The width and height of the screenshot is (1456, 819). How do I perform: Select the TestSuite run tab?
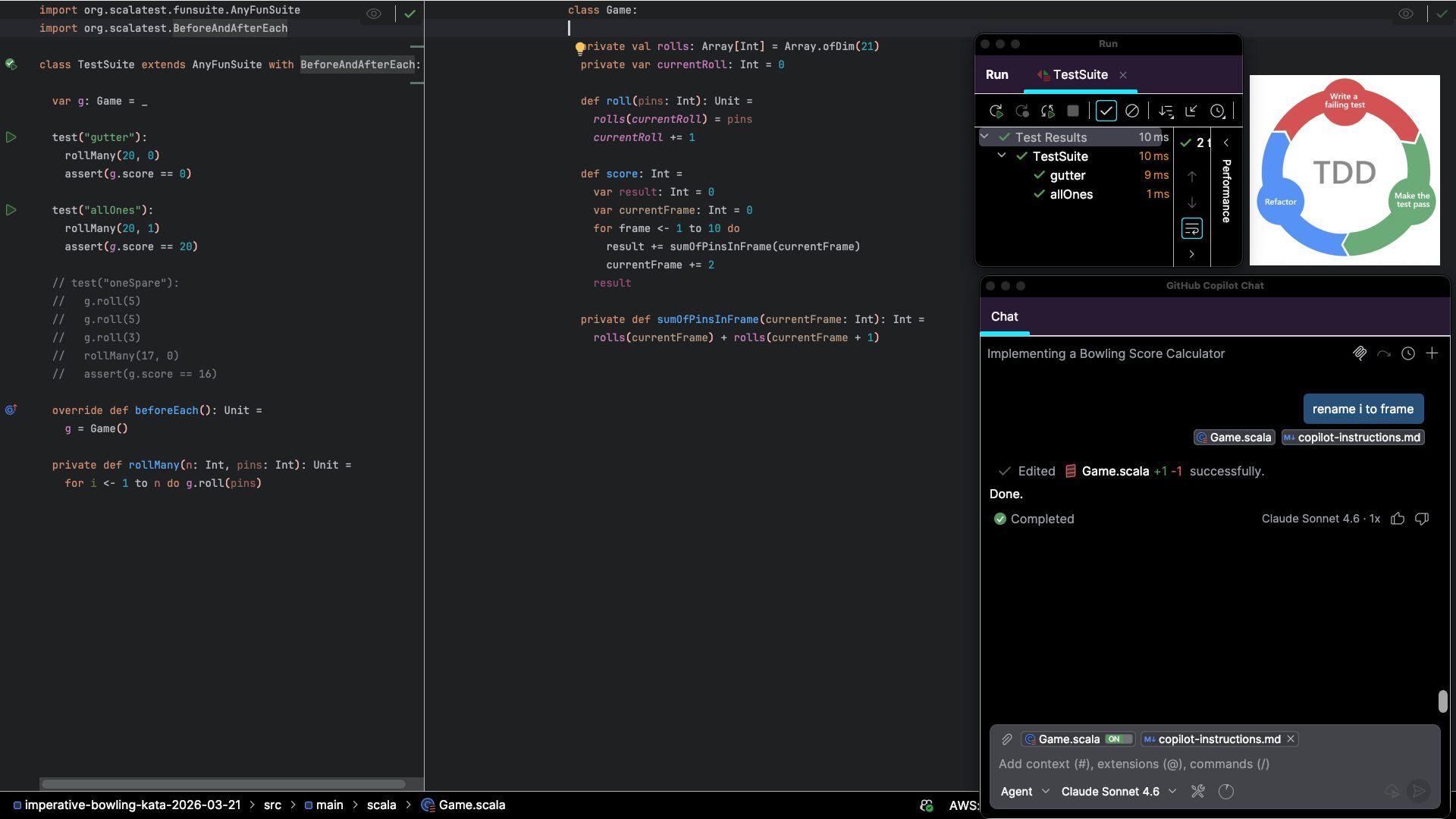tap(1079, 75)
